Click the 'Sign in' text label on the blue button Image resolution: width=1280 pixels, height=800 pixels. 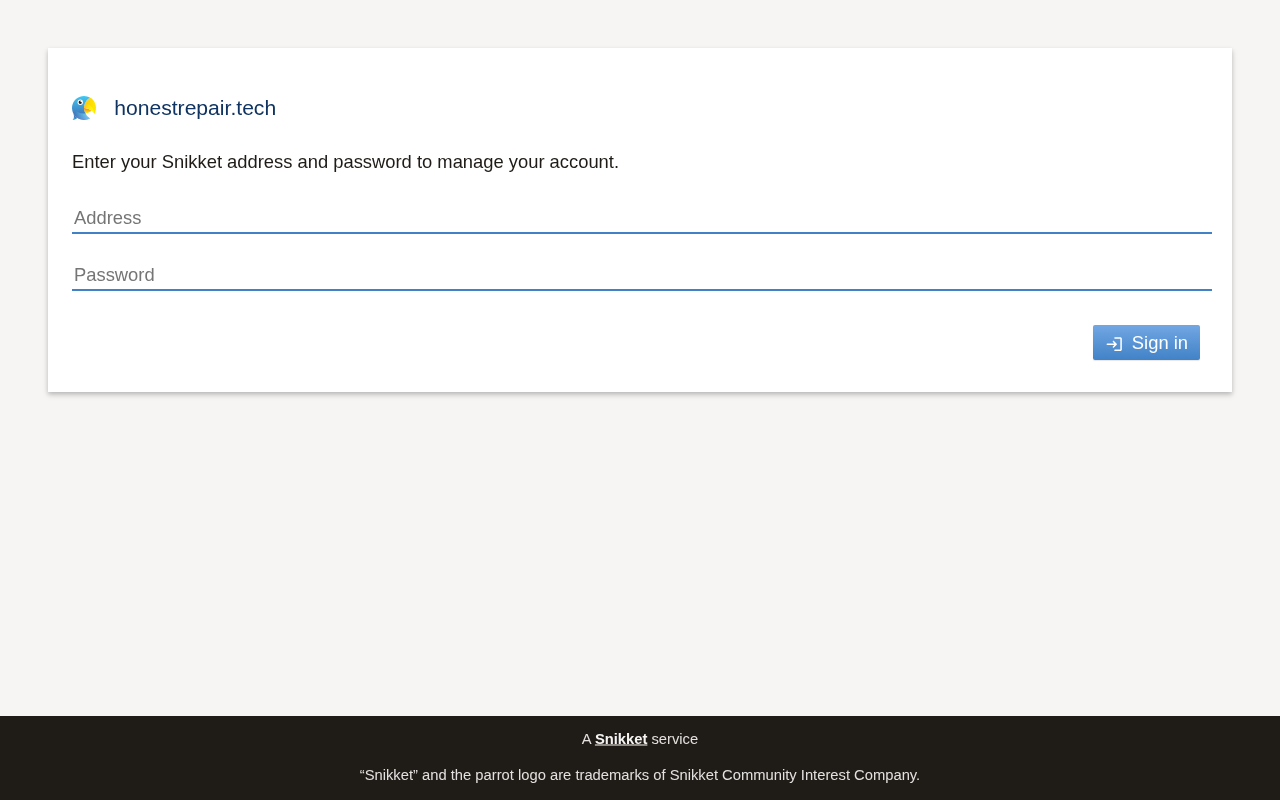pyautogui.click(x=1160, y=343)
